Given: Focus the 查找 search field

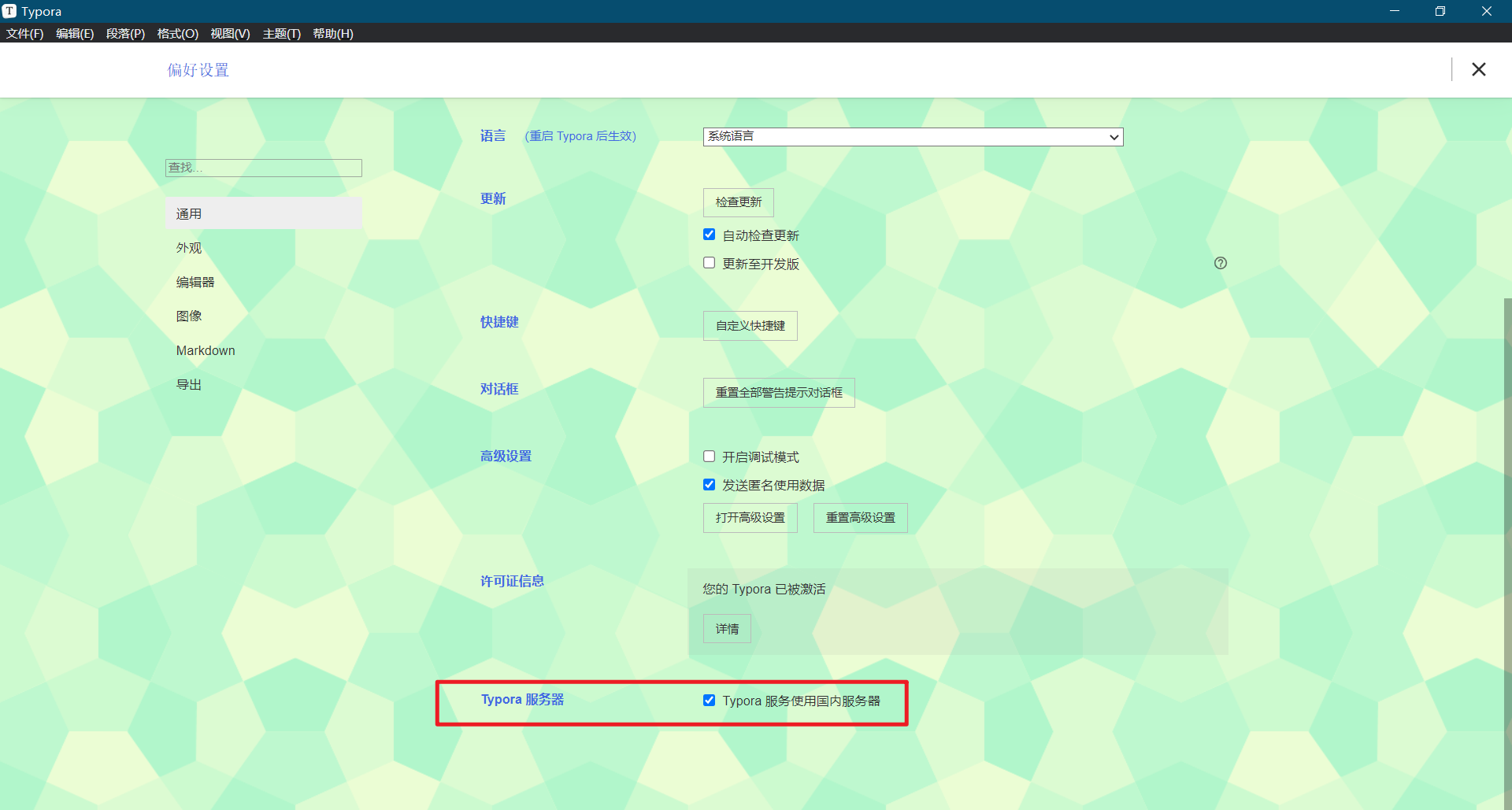Looking at the screenshot, I should coord(264,168).
